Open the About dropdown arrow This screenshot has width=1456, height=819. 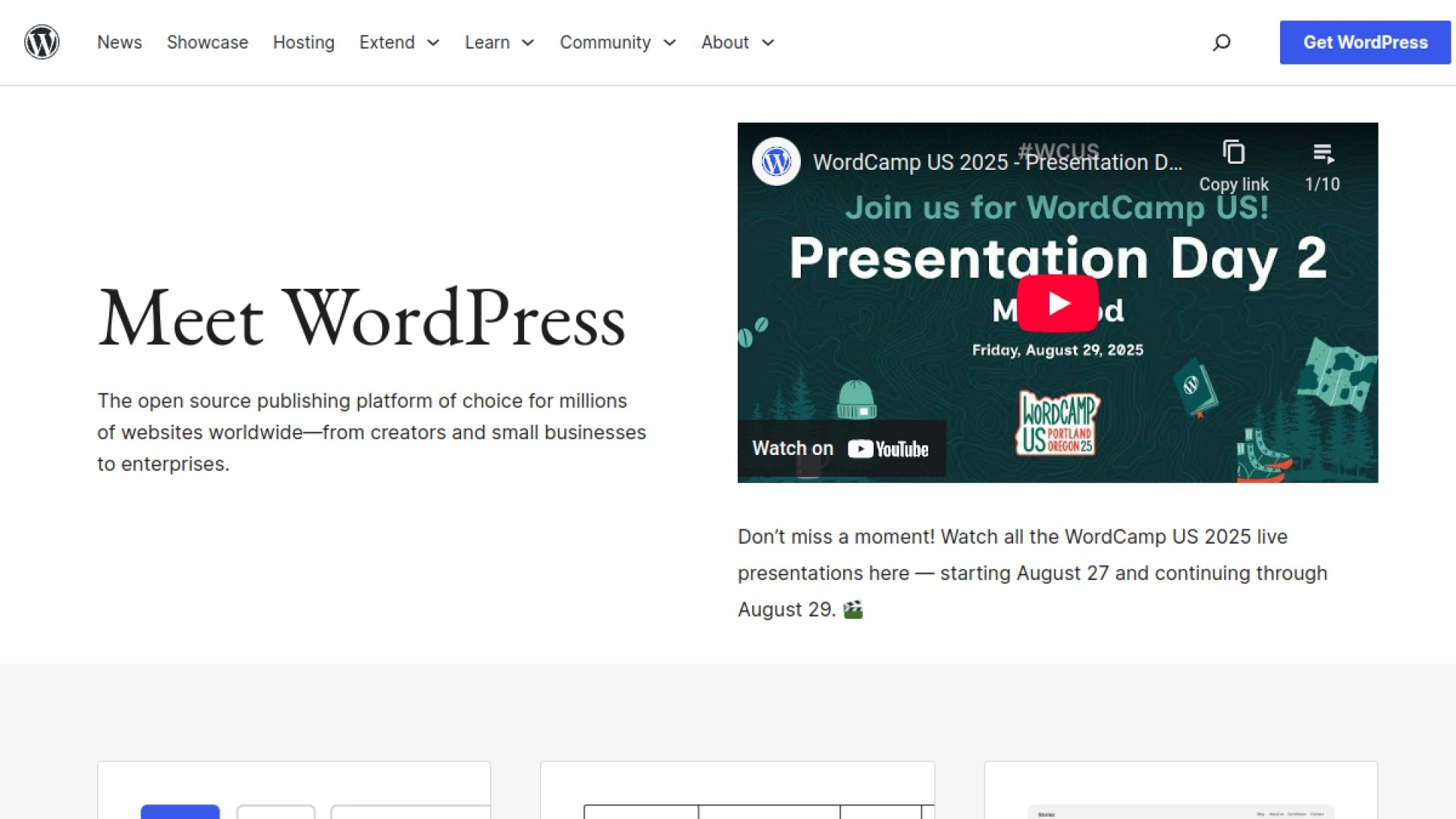pos(768,43)
